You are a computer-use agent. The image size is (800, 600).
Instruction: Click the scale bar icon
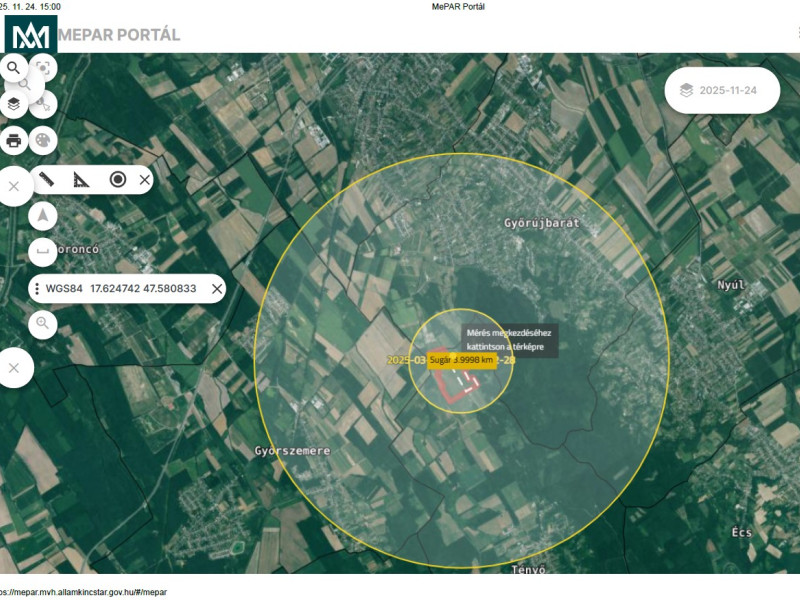click(x=43, y=250)
